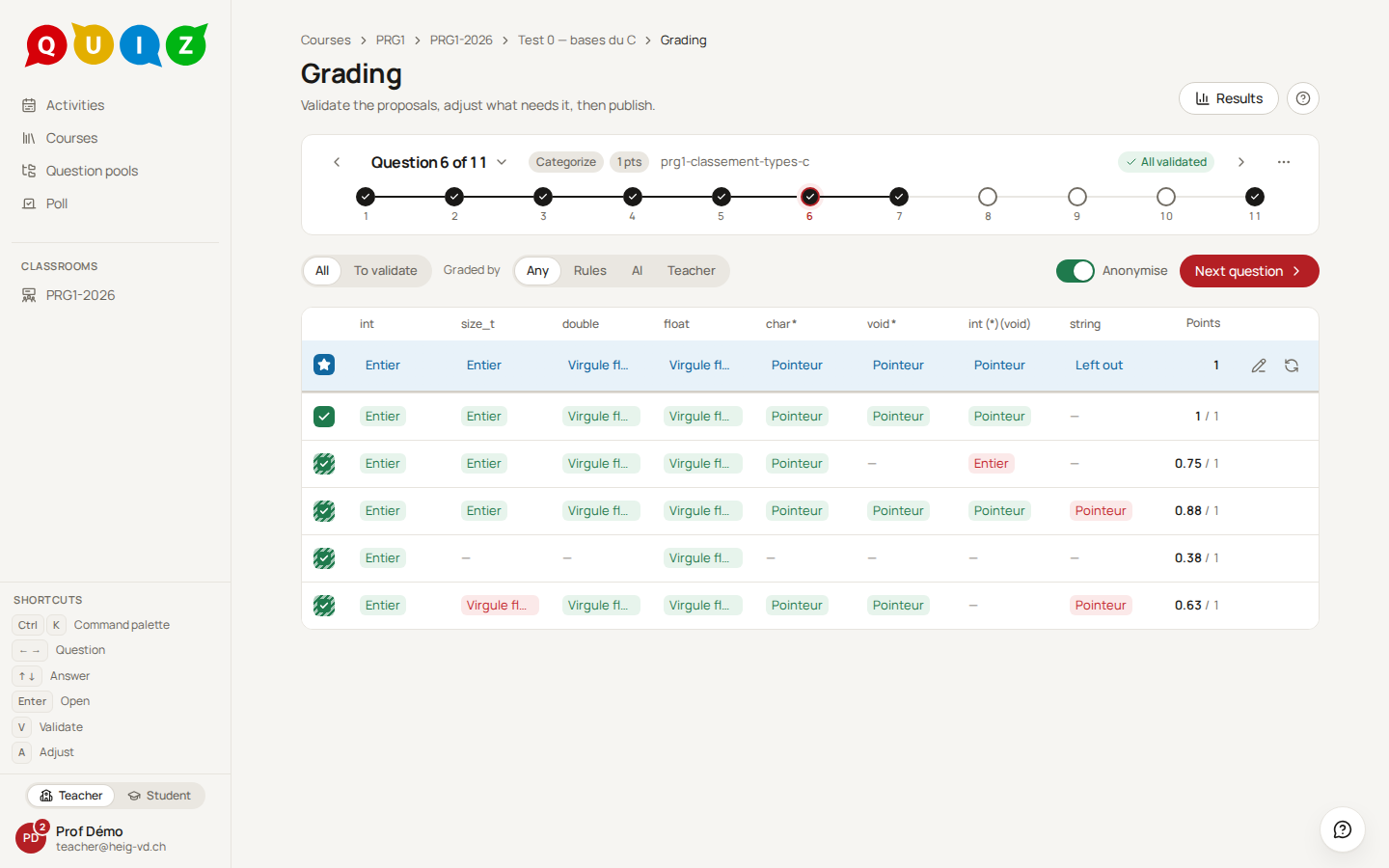
Task: Go to previous question with left chevron
Action: point(337,162)
